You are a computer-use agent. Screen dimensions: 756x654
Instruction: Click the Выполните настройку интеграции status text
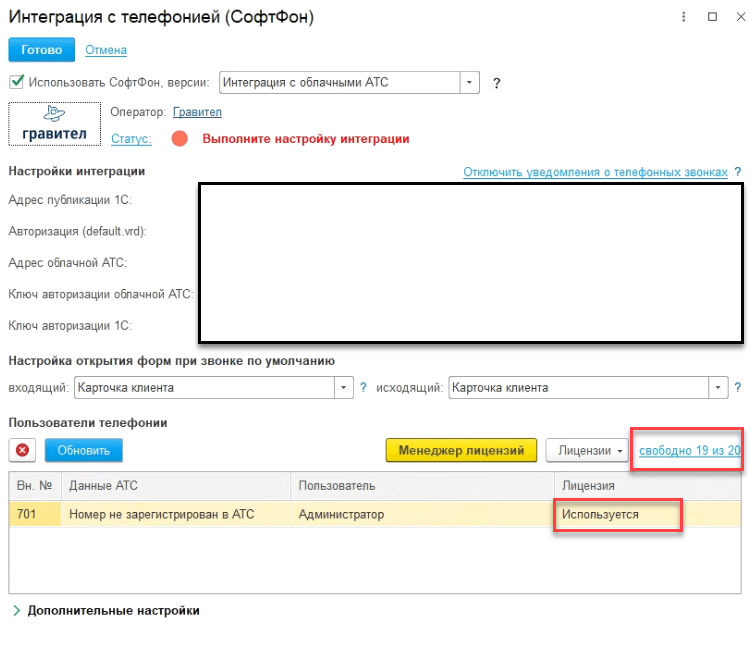pos(306,139)
